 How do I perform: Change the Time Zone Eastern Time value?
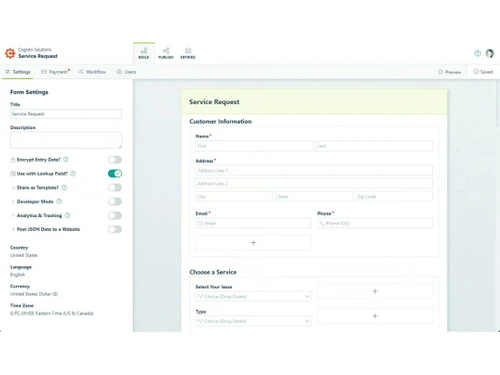pyautogui.click(x=52, y=313)
